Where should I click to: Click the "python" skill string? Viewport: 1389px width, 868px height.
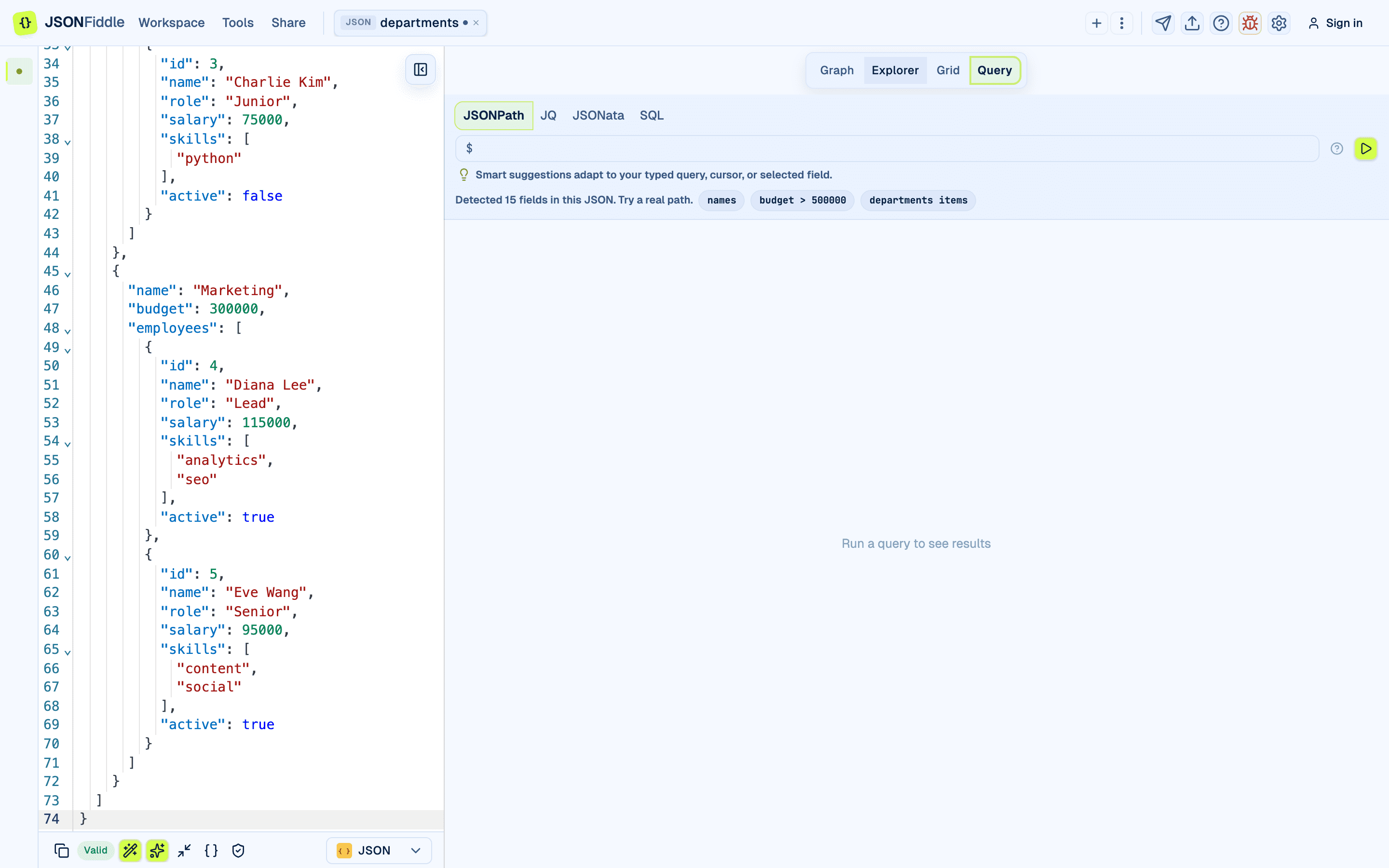tap(209, 158)
